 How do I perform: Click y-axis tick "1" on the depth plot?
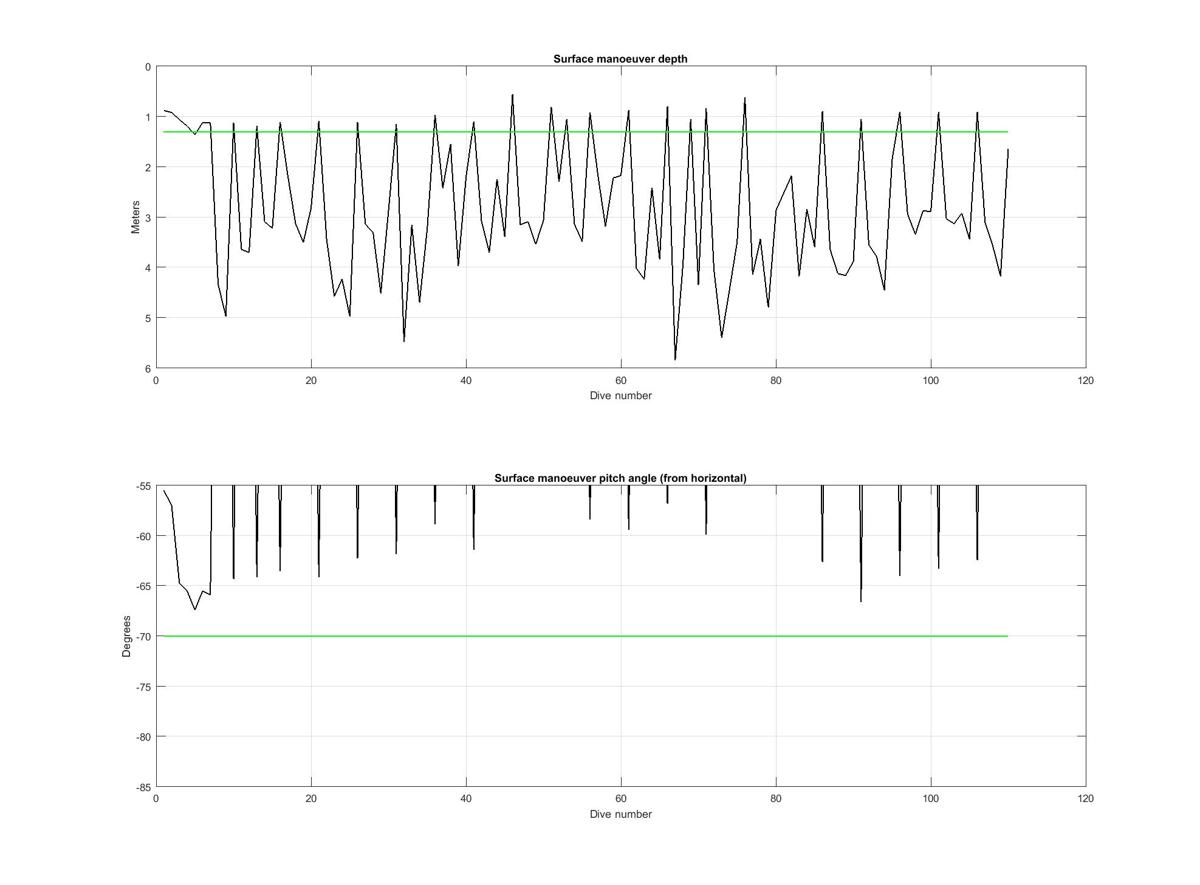tap(148, 117)
